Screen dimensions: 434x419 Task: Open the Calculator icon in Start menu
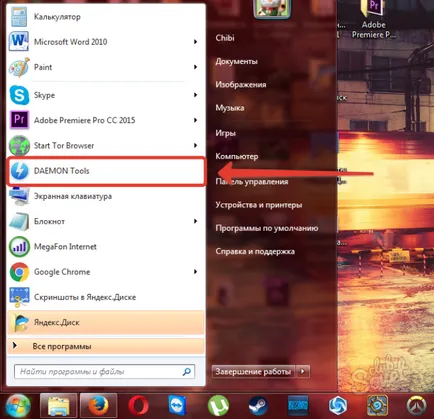click(19, 17)
